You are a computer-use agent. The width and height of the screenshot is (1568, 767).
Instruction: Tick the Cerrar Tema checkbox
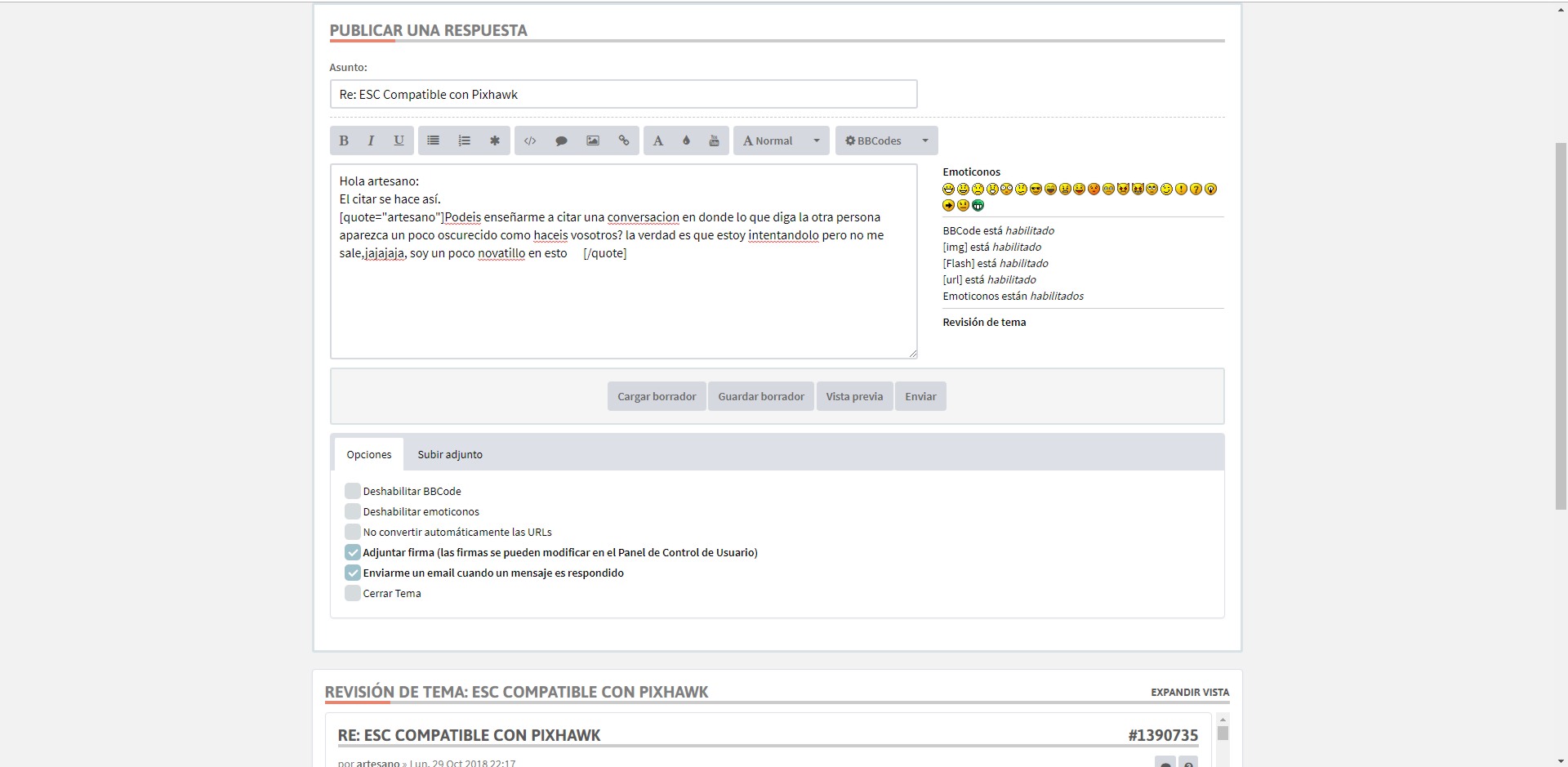(352, 593)
